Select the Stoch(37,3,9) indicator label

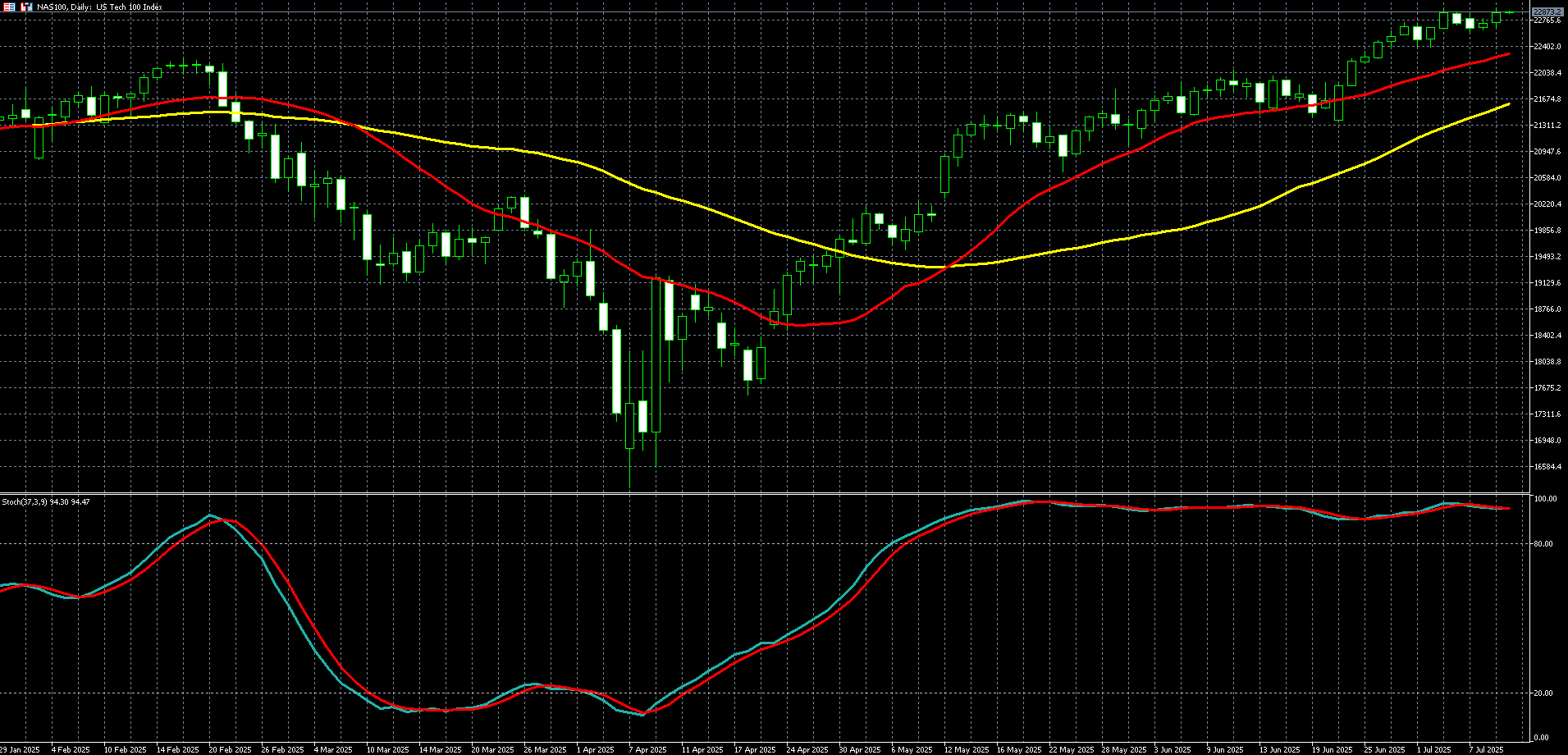[x=46, y=501]
